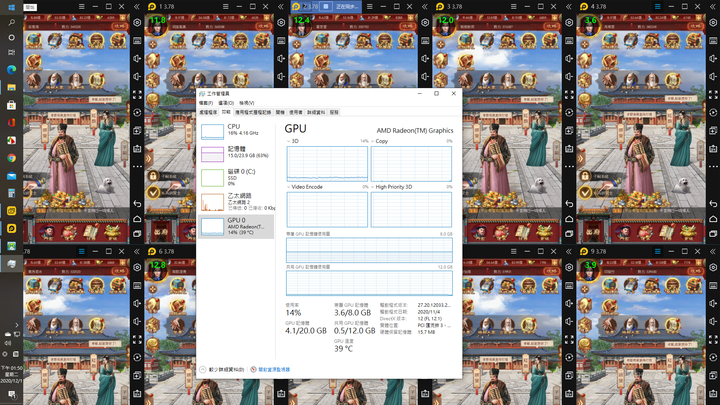
Task: Switch to the 應用程式歷程記錄 tab
Action: (x=253, y=112)
